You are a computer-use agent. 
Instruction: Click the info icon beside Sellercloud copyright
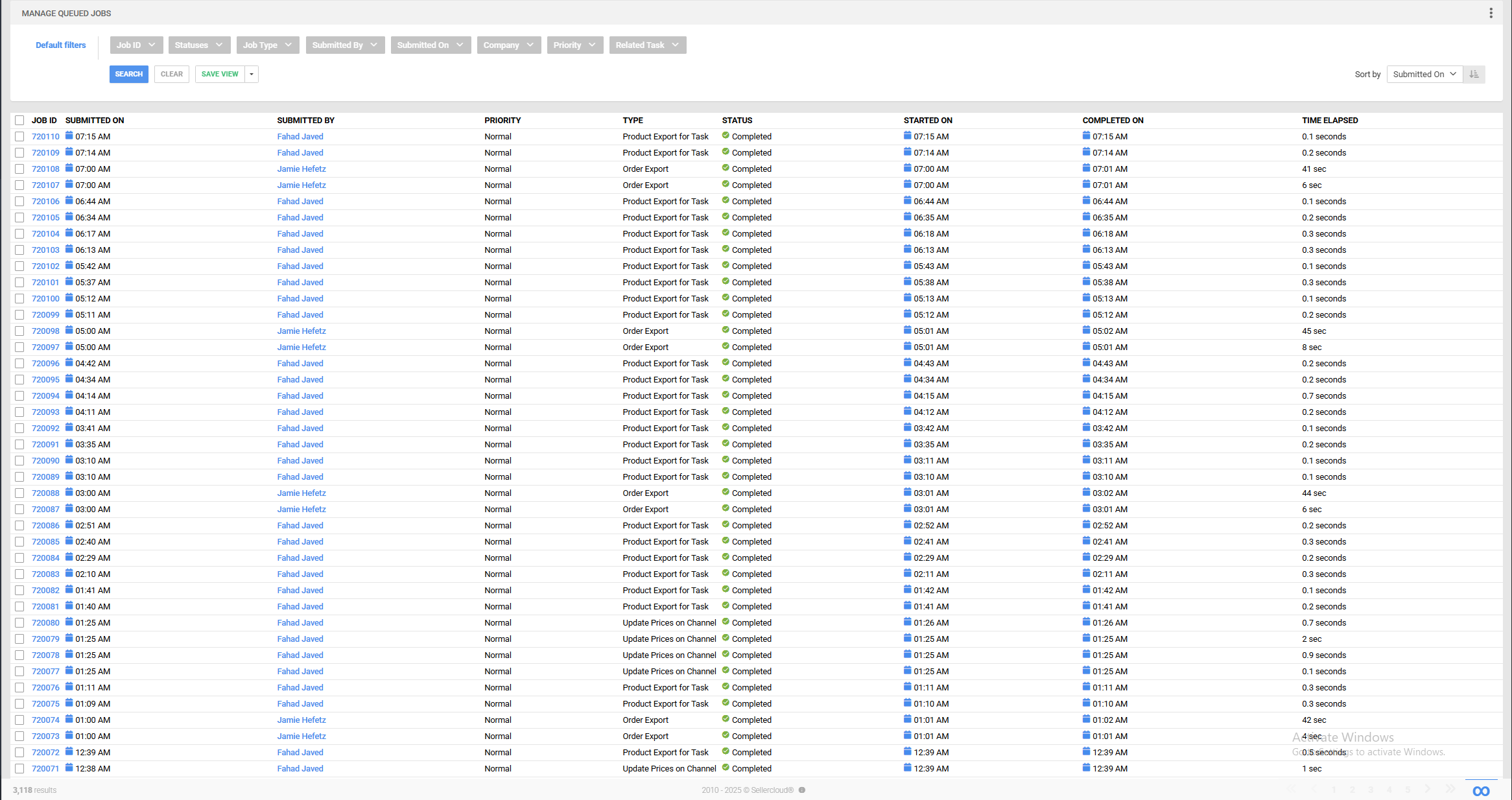[802, 790]
